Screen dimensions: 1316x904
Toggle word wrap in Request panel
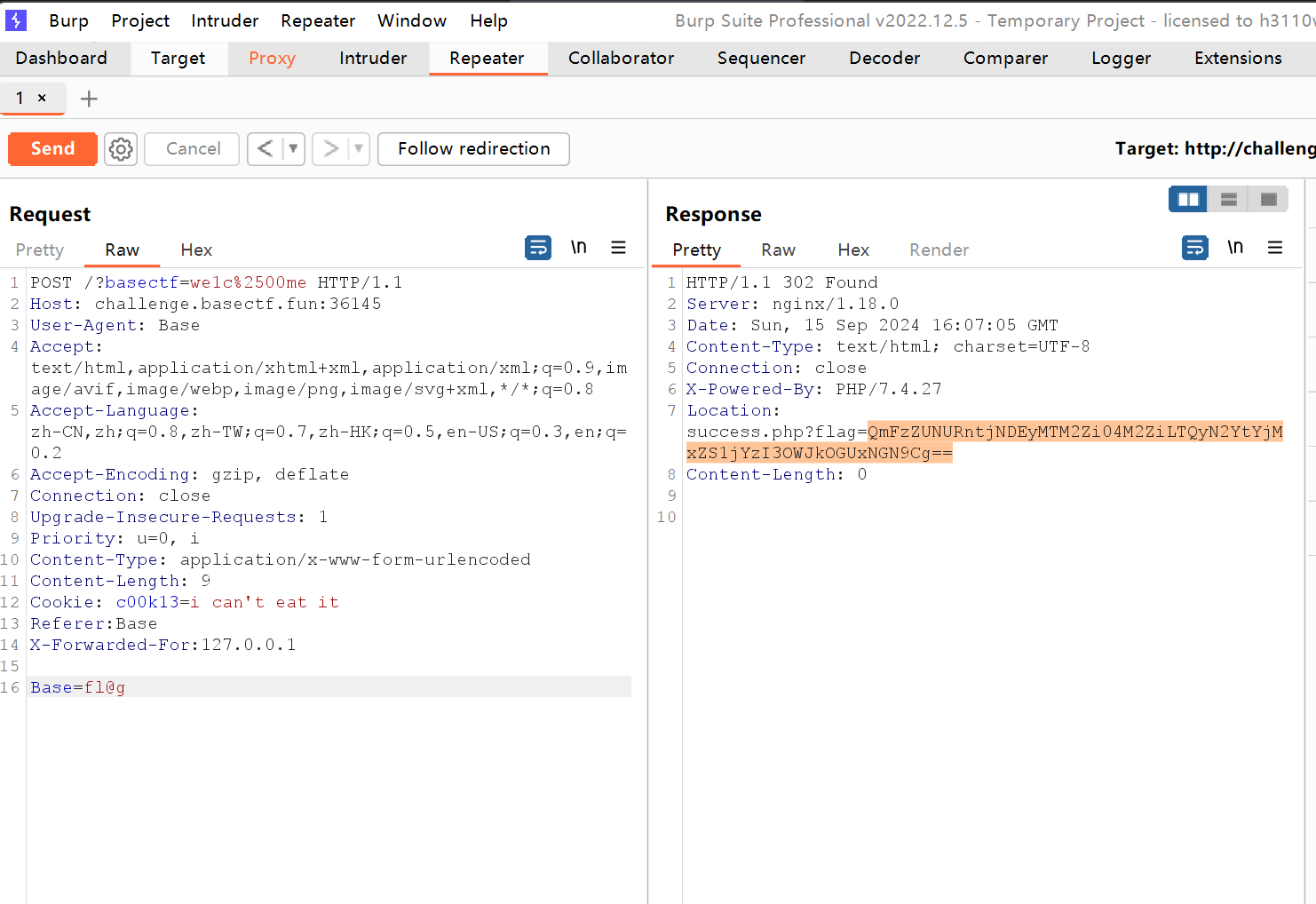538,248
